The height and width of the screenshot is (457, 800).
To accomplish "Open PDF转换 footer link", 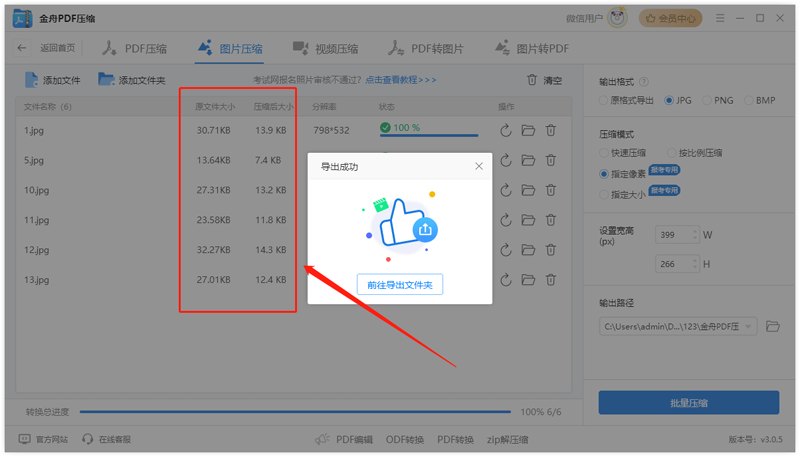I will (x=455, y=440).
